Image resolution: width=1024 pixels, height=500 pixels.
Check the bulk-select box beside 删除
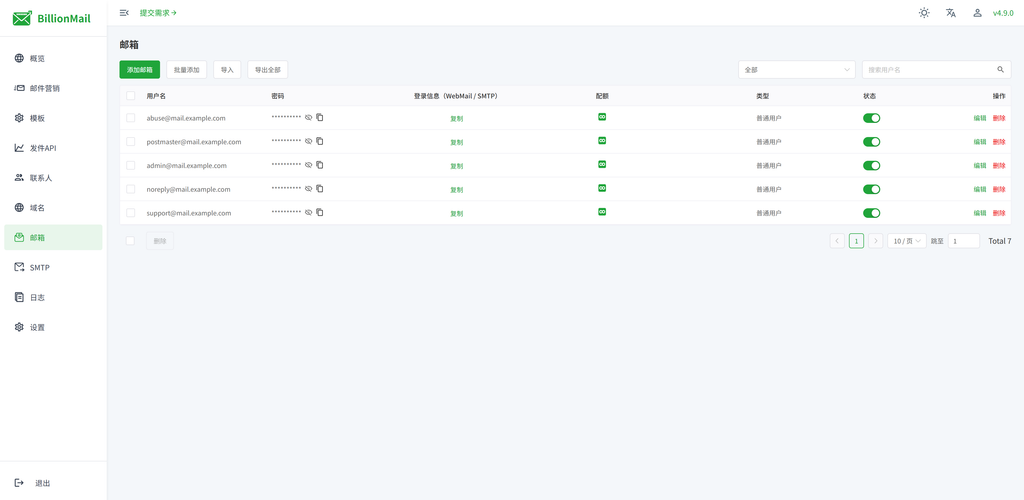tap(131, 241)
